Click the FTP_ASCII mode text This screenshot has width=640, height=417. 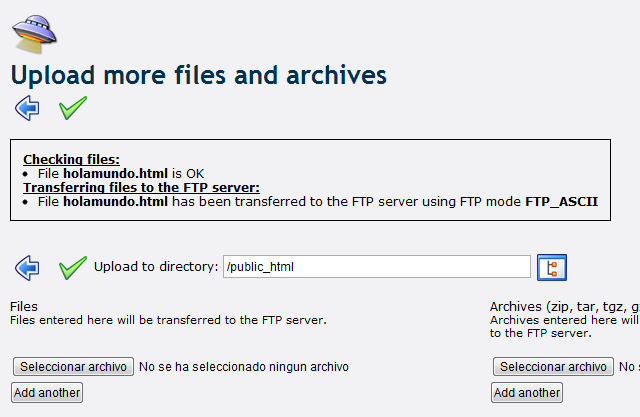tap(561, 201)
